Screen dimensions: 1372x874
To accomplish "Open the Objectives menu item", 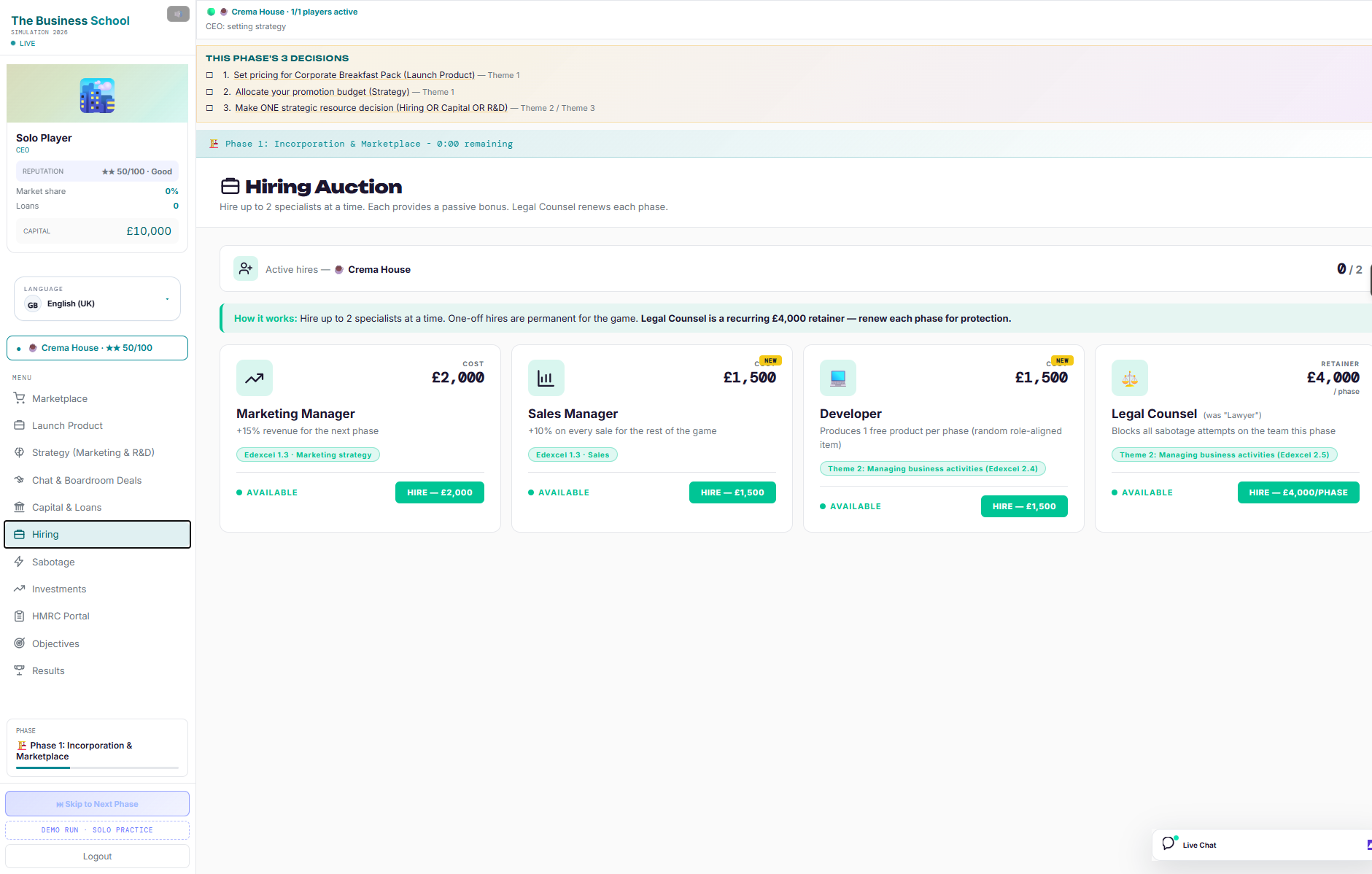I will [x=97, y=643].
